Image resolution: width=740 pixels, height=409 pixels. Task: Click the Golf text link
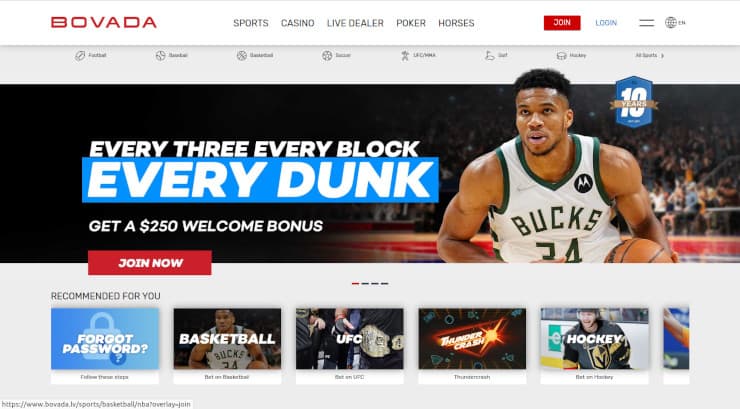(x=503, y=56)
